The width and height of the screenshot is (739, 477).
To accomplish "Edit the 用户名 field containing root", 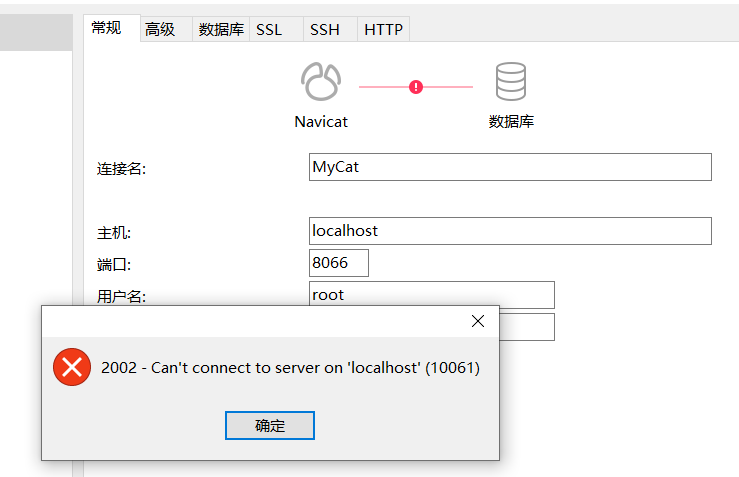I will tap(432, 293).
